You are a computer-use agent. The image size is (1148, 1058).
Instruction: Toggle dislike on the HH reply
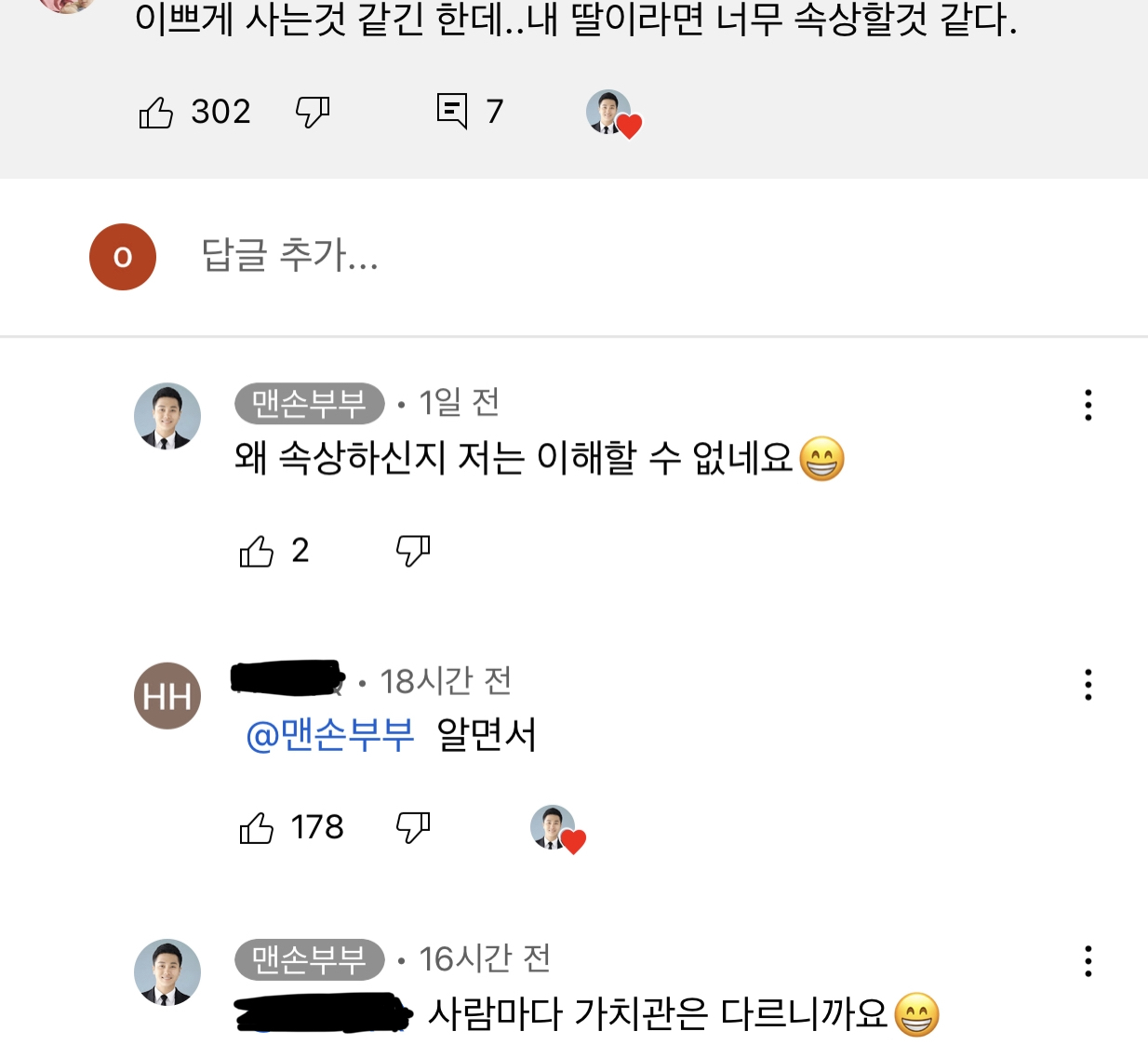coord(413,825)
